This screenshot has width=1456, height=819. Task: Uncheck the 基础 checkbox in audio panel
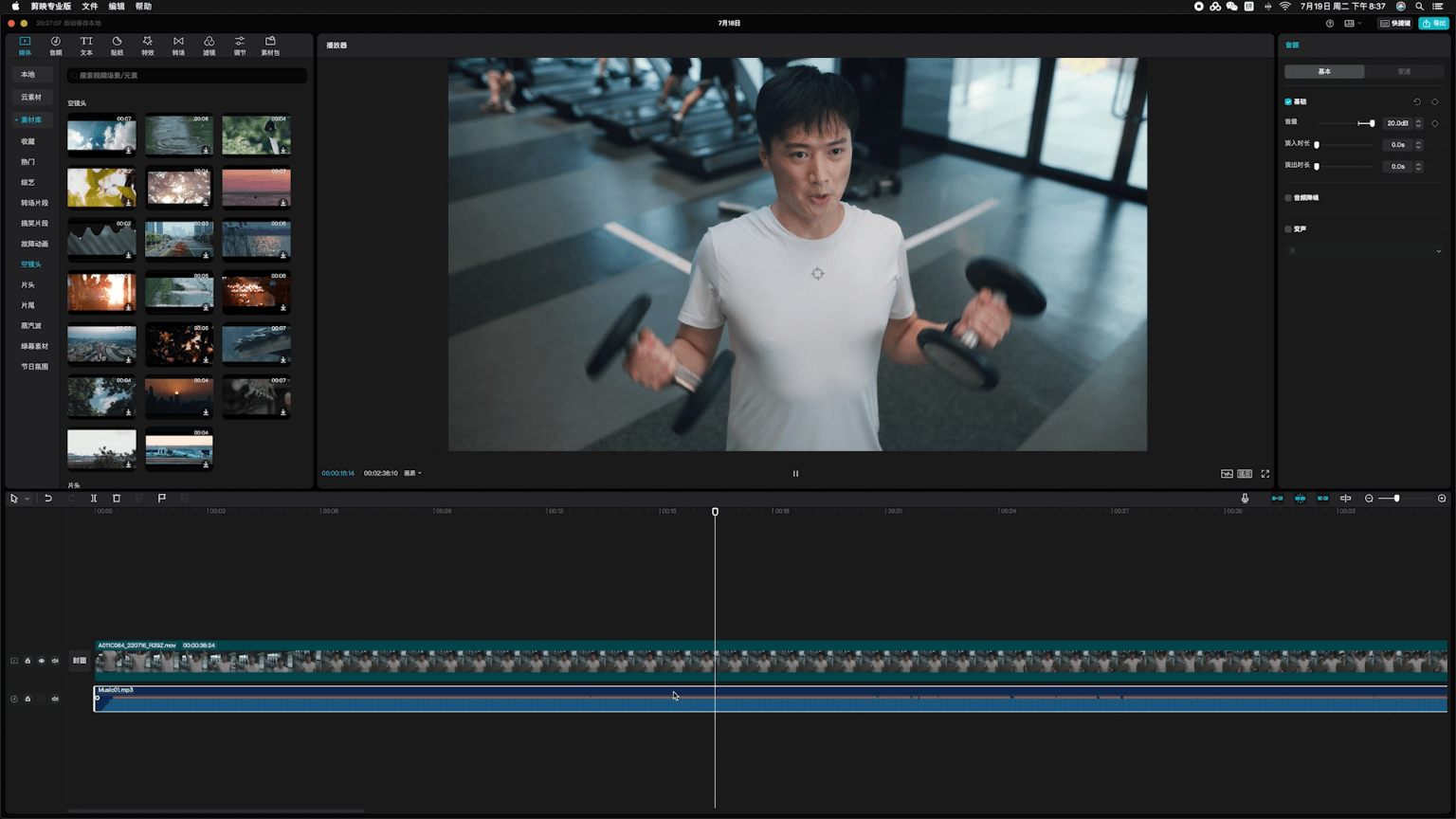click(x=1288, y=101)
